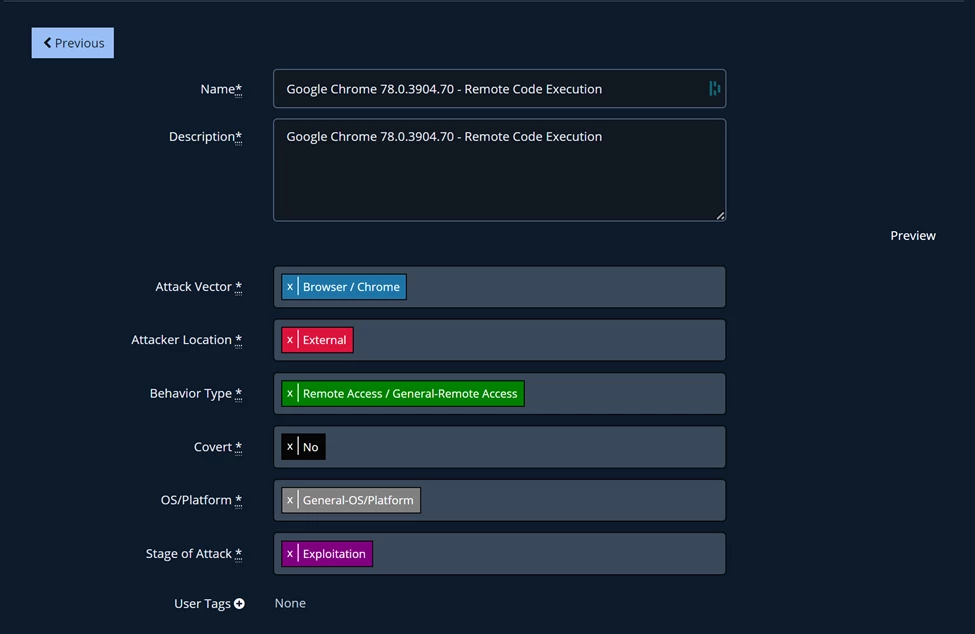This screenshot has height=634, width=975.
Task: Click the icon inside the Name field
Action: click(x=714, y=89)
